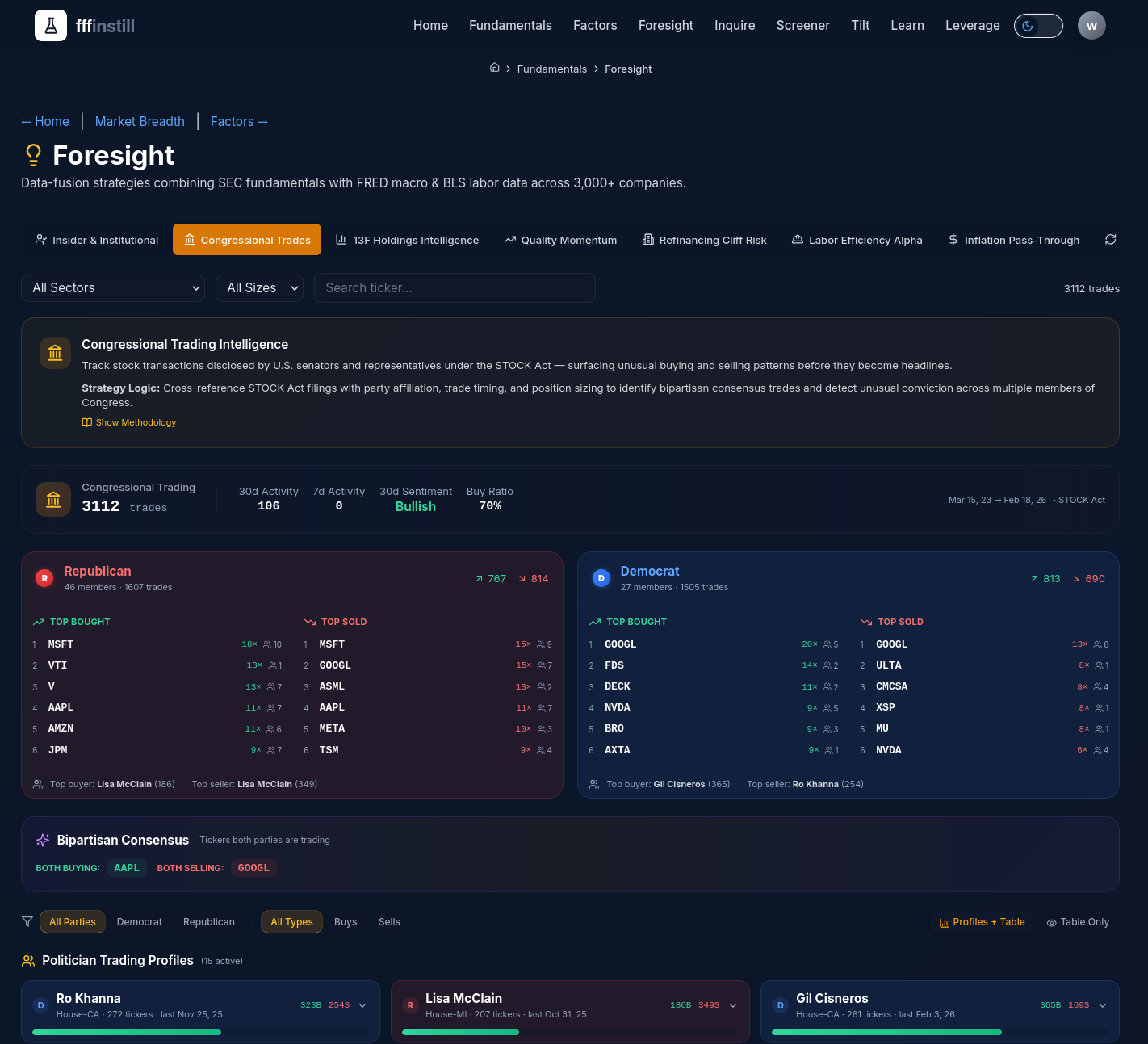
Task: Click the capitol icon in Congressional Trading stats bar
Action: (53, 500)
